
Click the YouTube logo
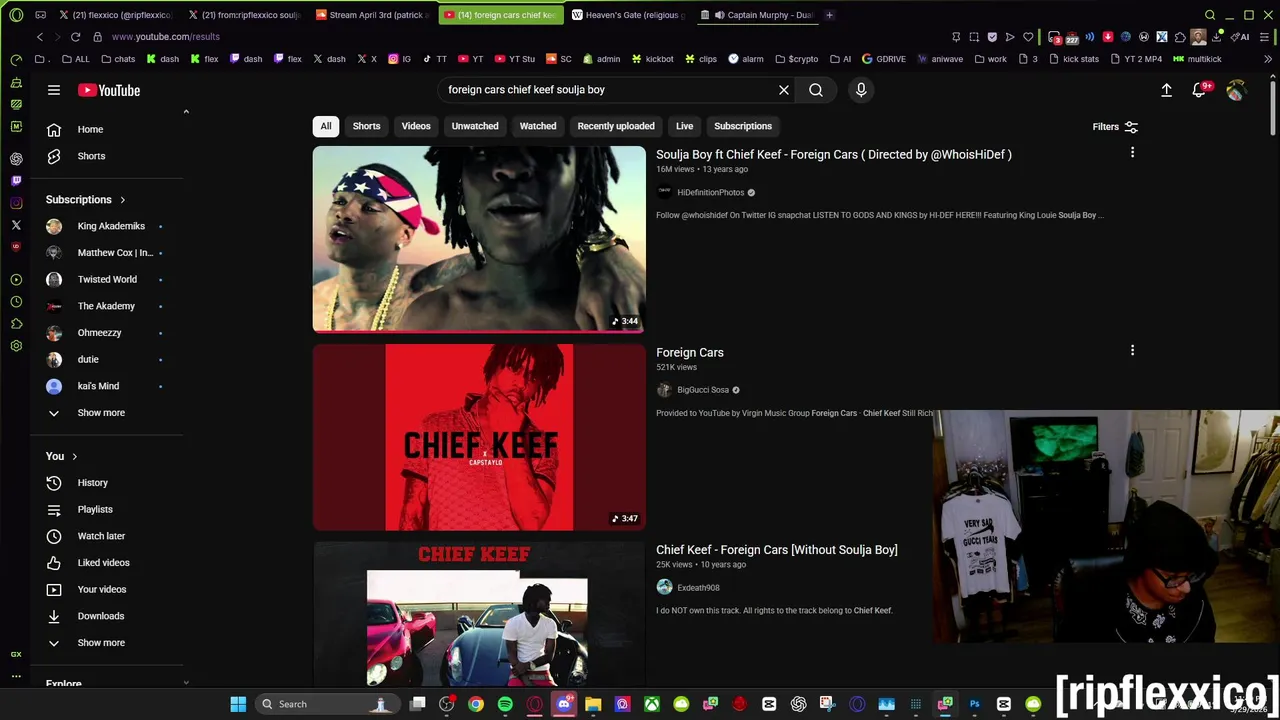tap(109, 90)
